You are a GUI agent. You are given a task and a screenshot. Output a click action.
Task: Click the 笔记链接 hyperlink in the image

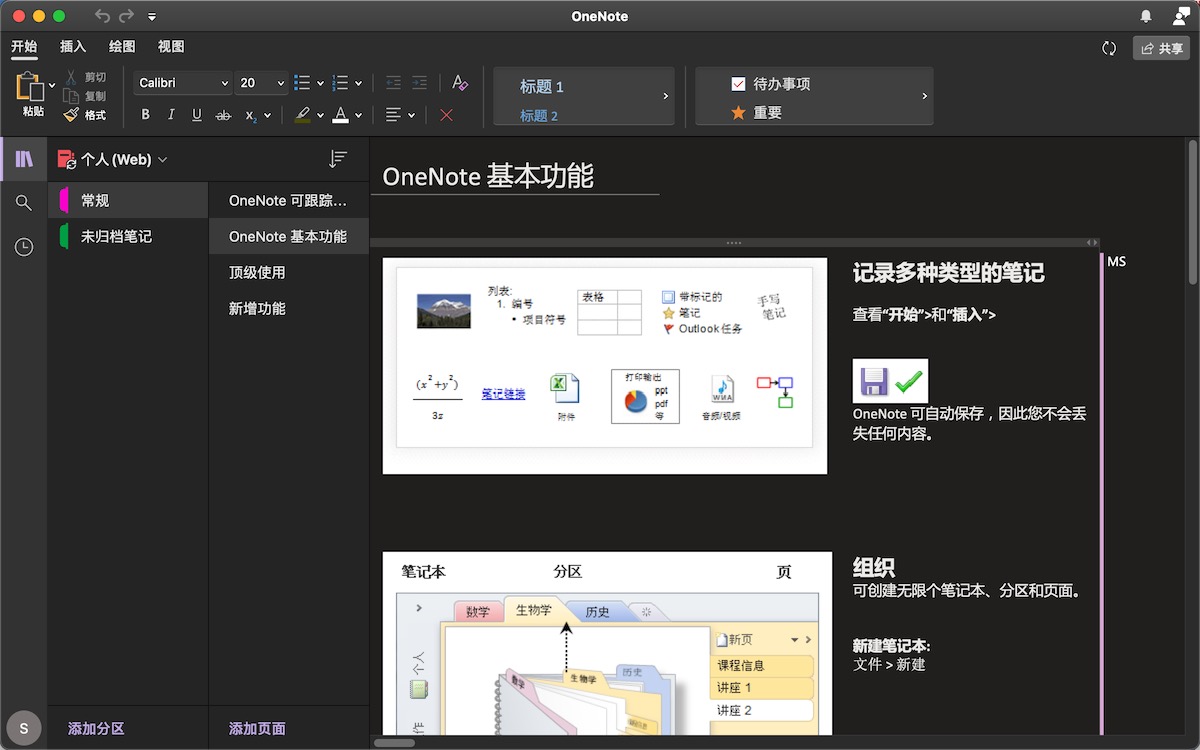(x=503, y=394)
